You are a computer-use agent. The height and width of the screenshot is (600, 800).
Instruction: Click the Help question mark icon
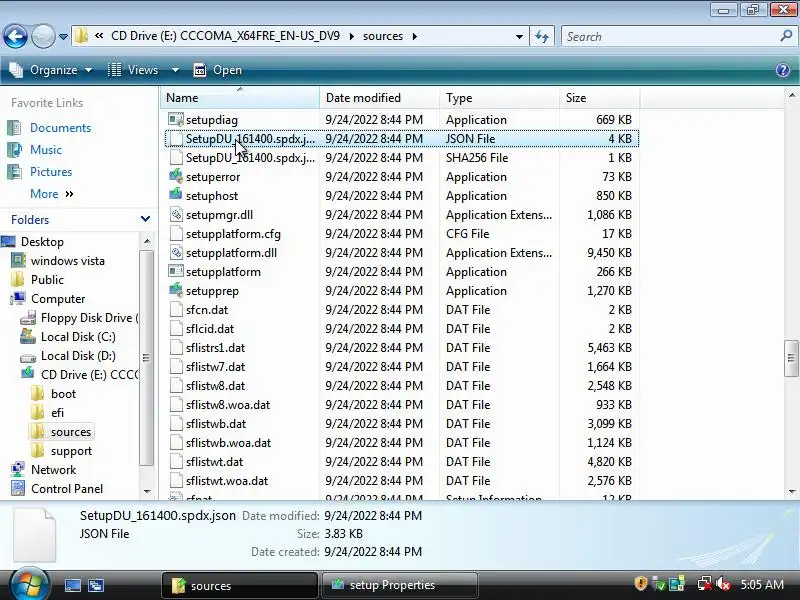(x=782, y=70)
